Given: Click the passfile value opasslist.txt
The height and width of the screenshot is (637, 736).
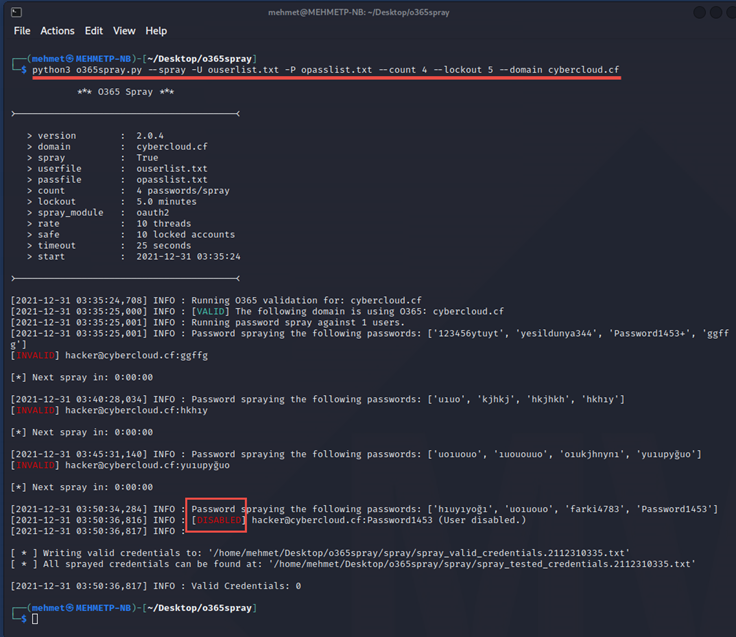Looking at the screenshot, I should pos(172,180).
